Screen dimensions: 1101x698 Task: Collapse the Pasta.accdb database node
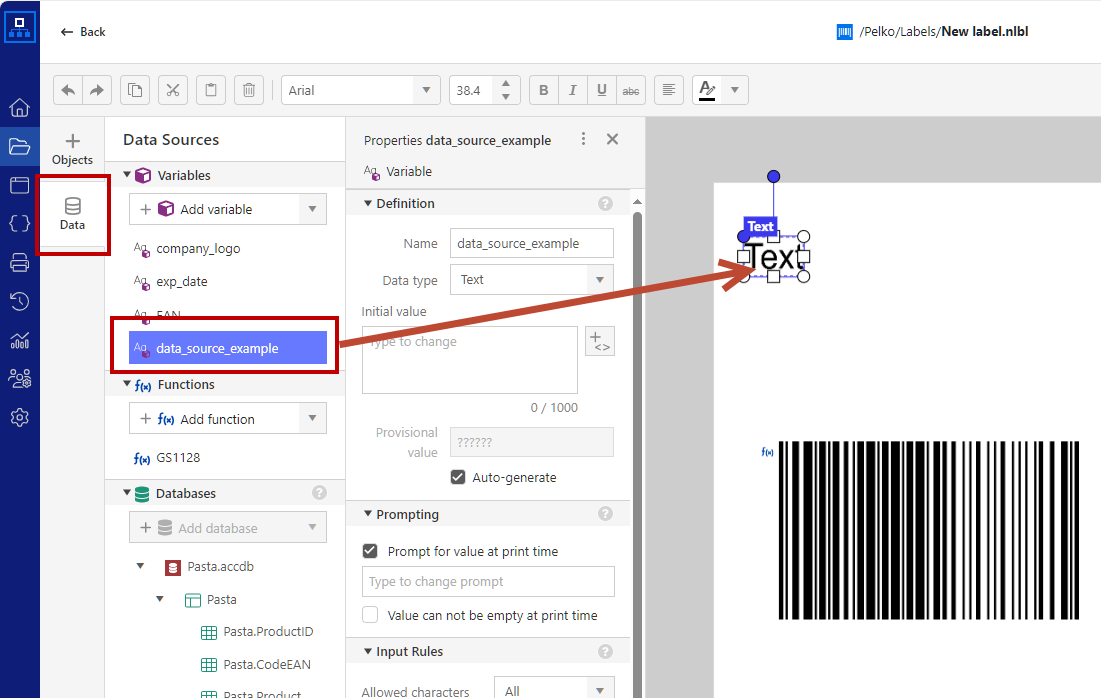click(140, 567)
